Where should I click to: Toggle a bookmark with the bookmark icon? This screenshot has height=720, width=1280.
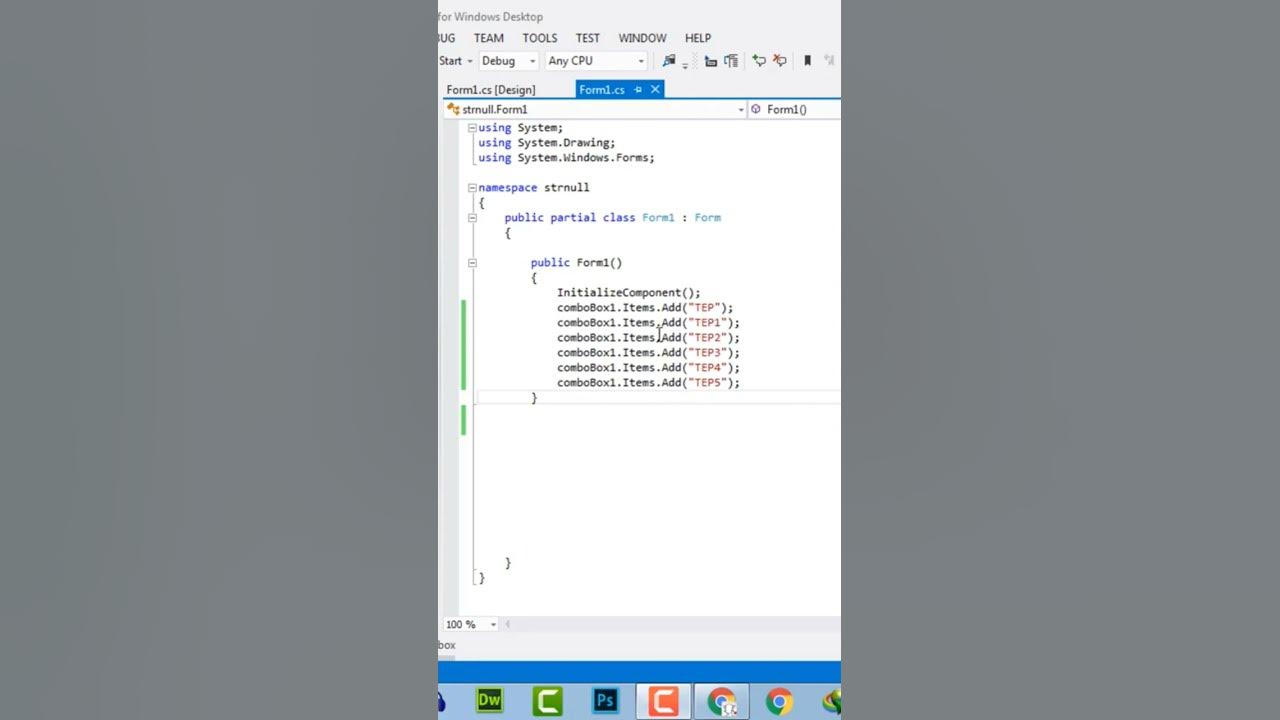click(808, 61)
